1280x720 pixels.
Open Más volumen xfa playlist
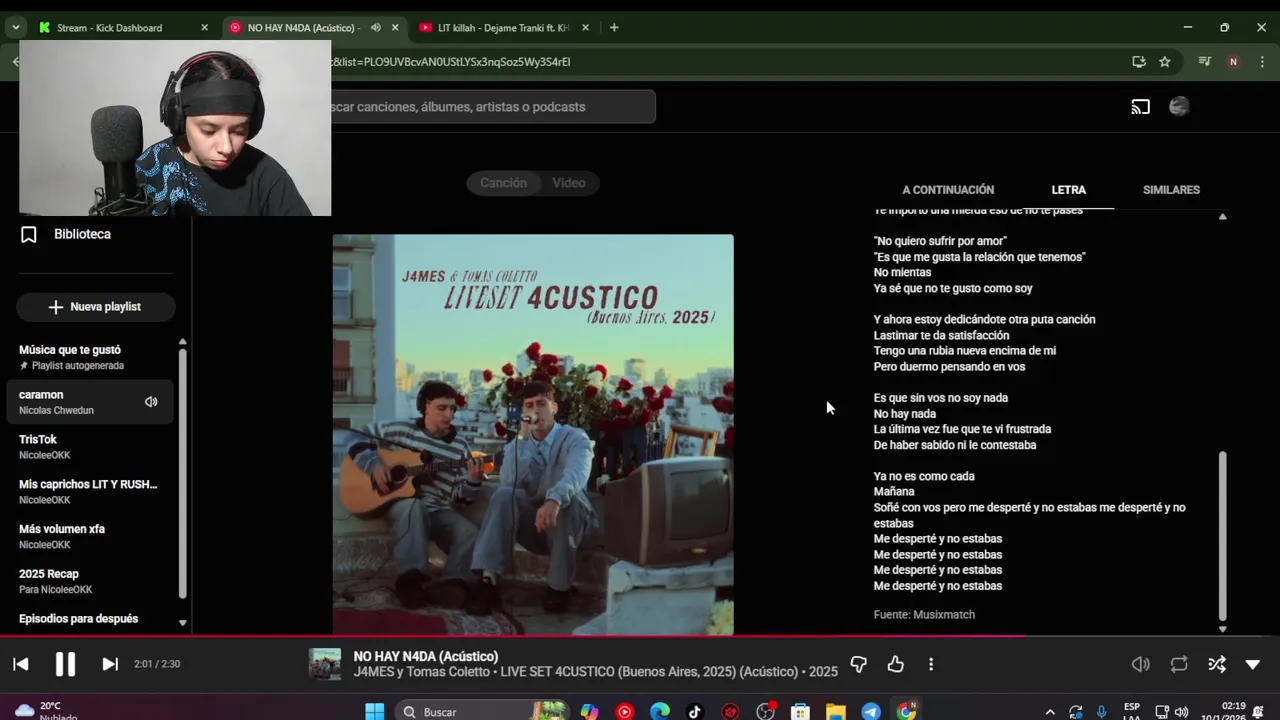[x=90, y=537]
